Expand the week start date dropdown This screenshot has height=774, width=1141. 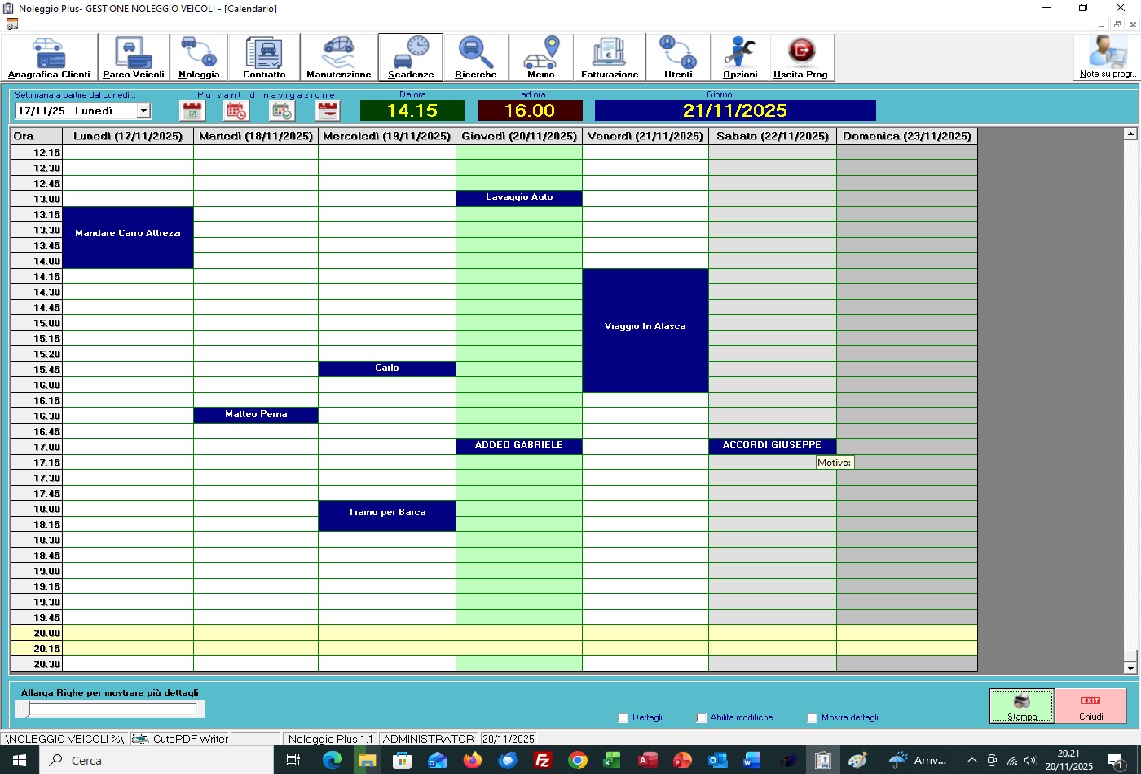coord(144,111)
